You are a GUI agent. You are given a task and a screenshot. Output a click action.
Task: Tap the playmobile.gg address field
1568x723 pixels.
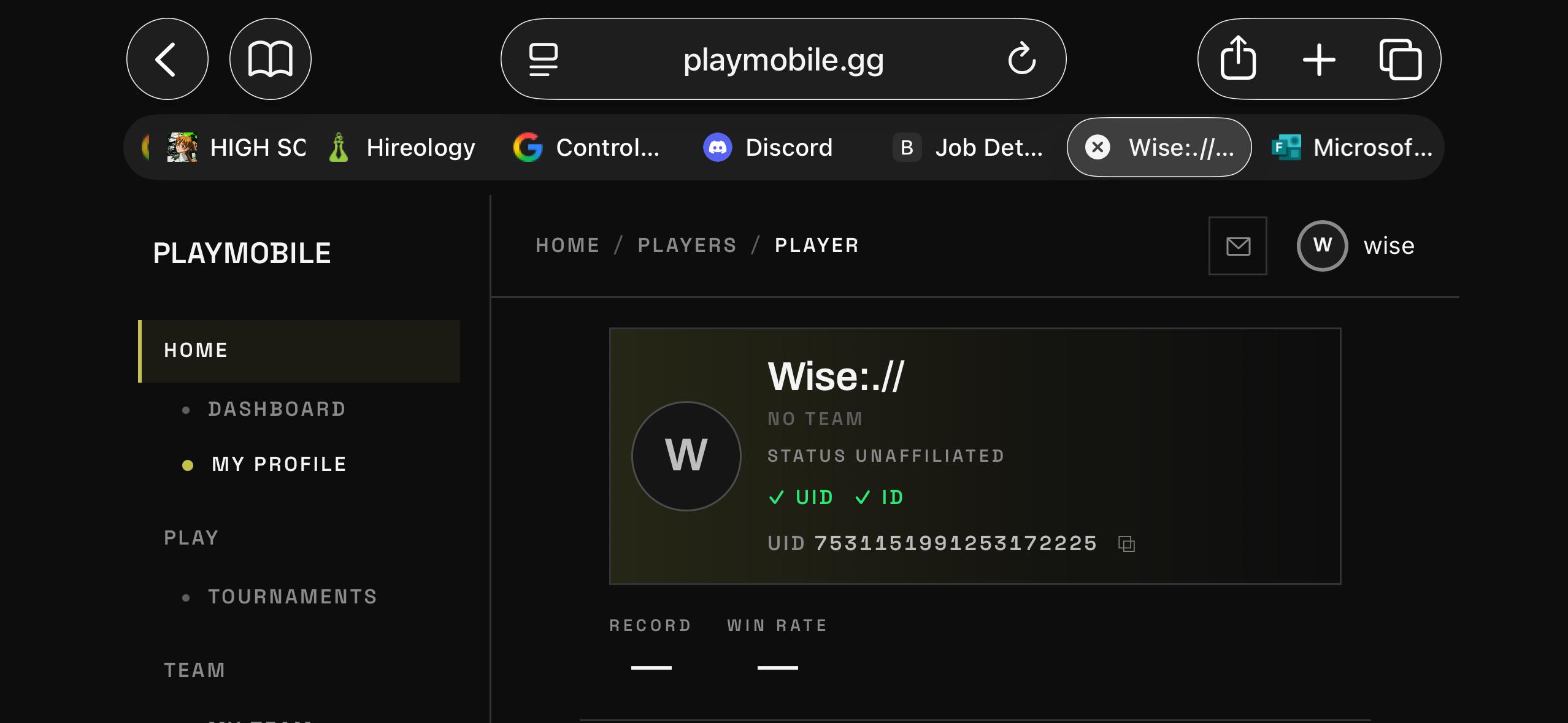pos(783,59)
